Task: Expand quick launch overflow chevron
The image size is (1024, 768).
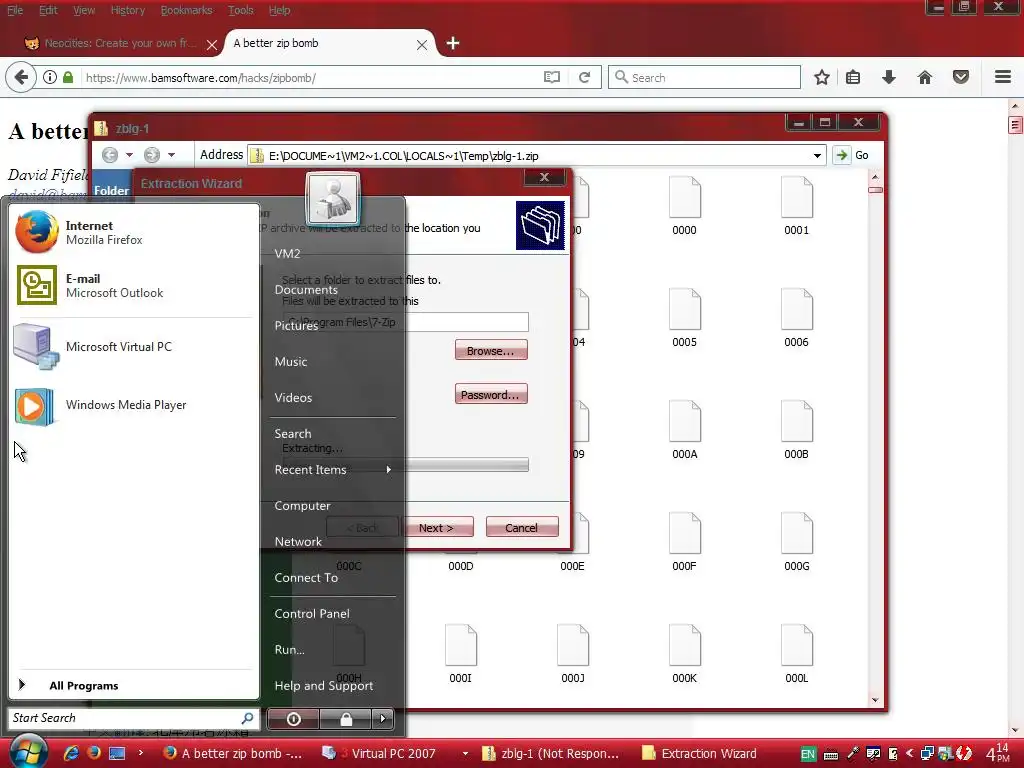Action: tap(140, 752)
